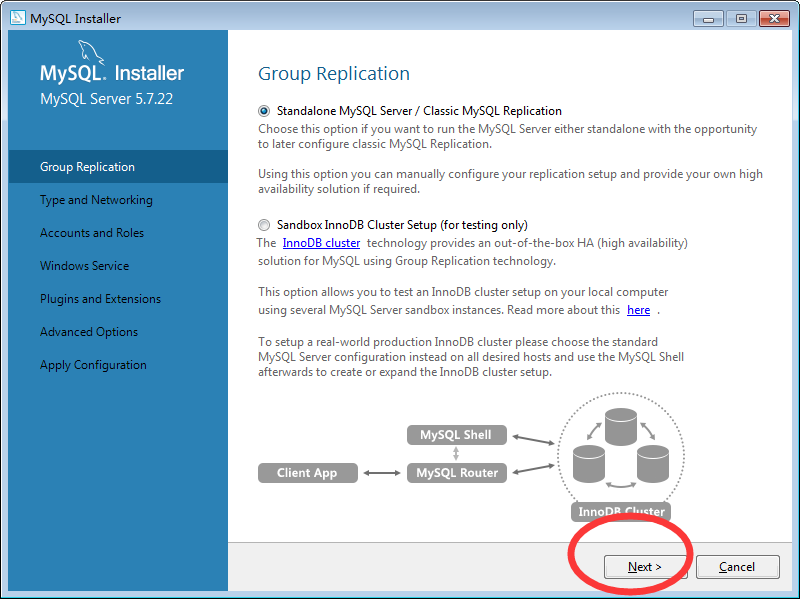Click the 'MySQL Server 5.7.22' version text
Image resolution: width=800 pixels, height=599 pixels.
[107, 98]
